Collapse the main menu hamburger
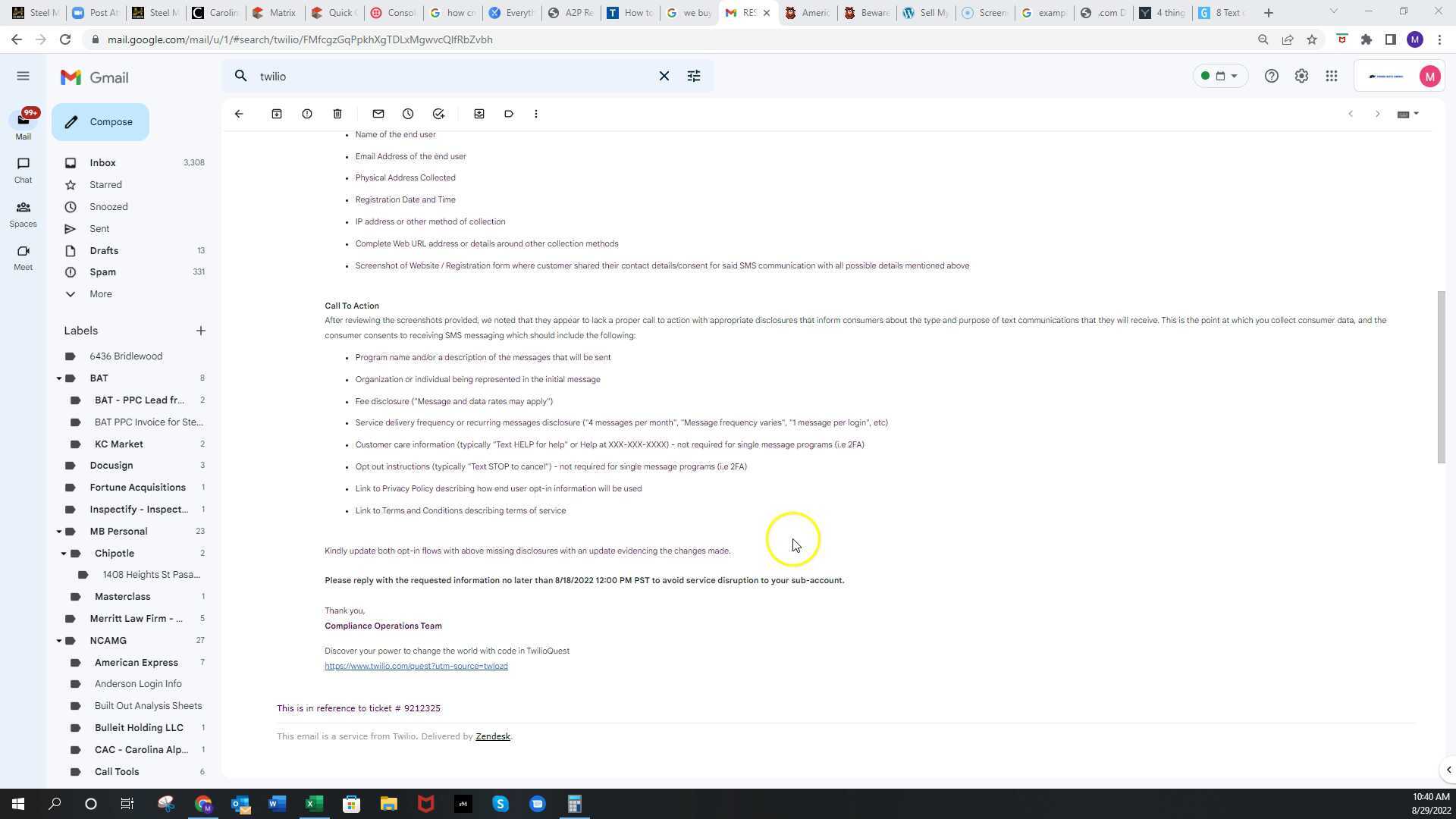 [23, 75]
